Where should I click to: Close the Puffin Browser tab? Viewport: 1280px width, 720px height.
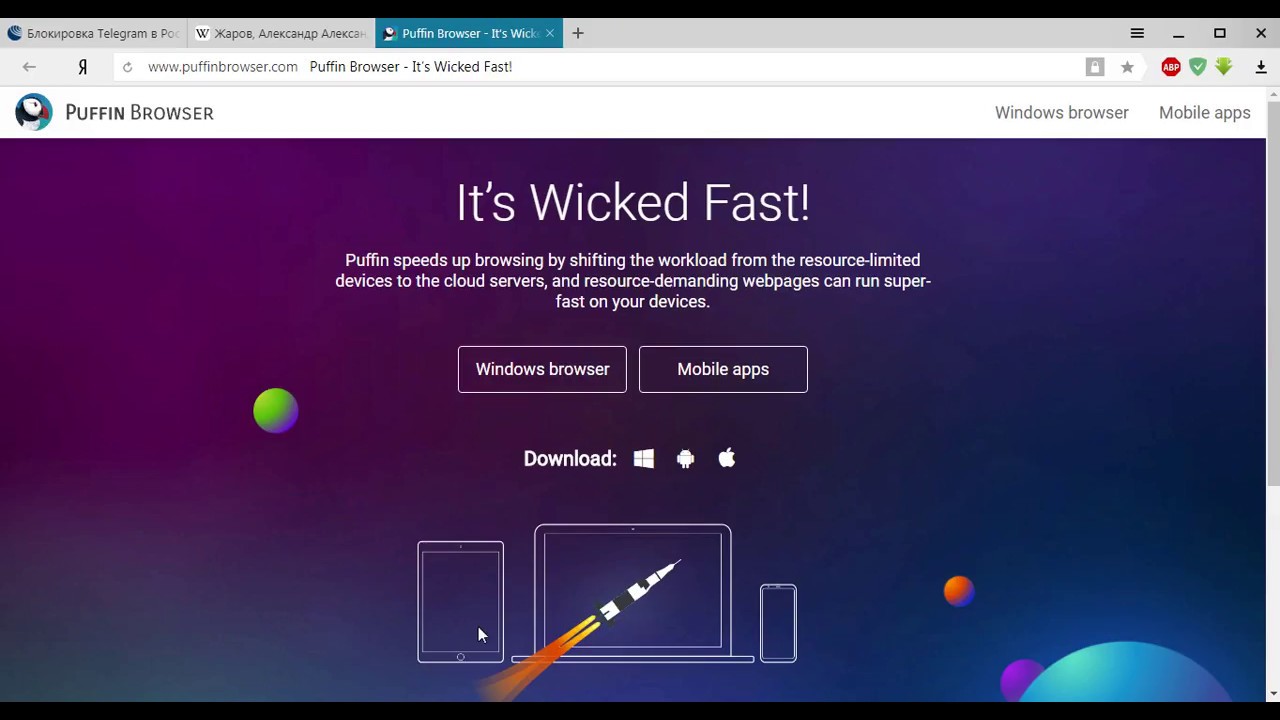[550, 33]
